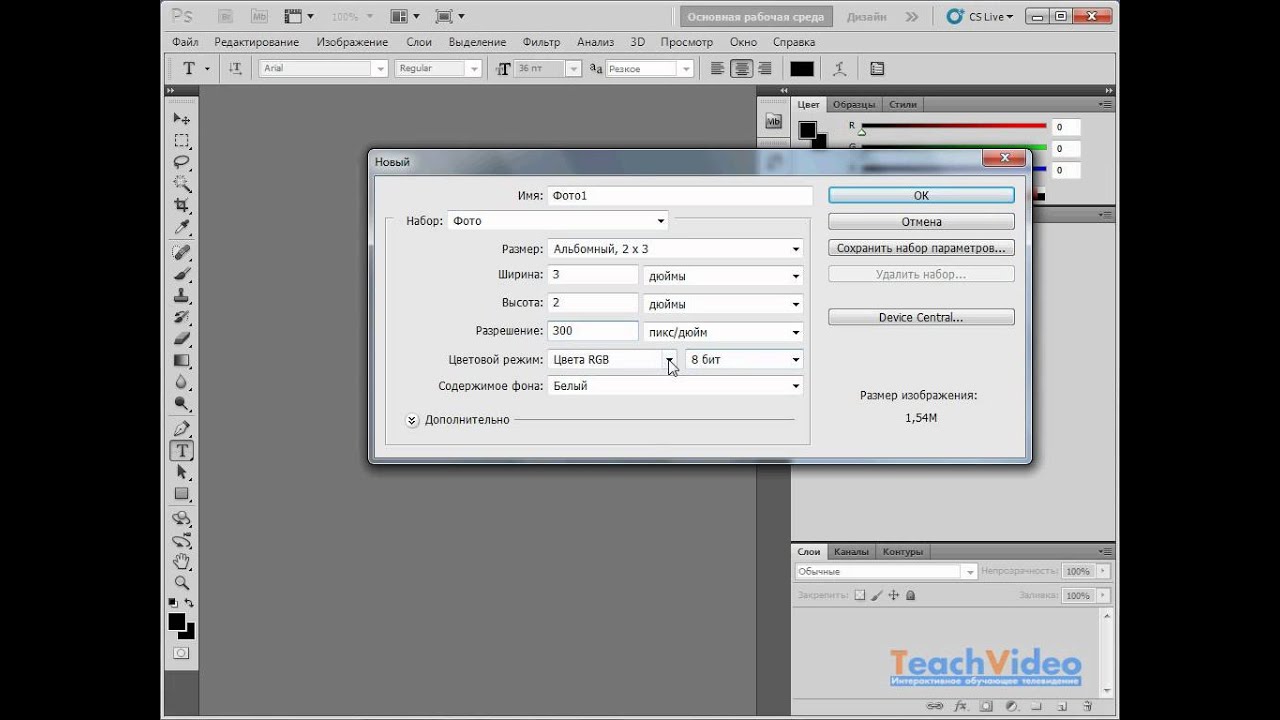Screen dimensions: 1280x720
Task: Open the Mini Bridge panel icon in dock
Action: 773,121
